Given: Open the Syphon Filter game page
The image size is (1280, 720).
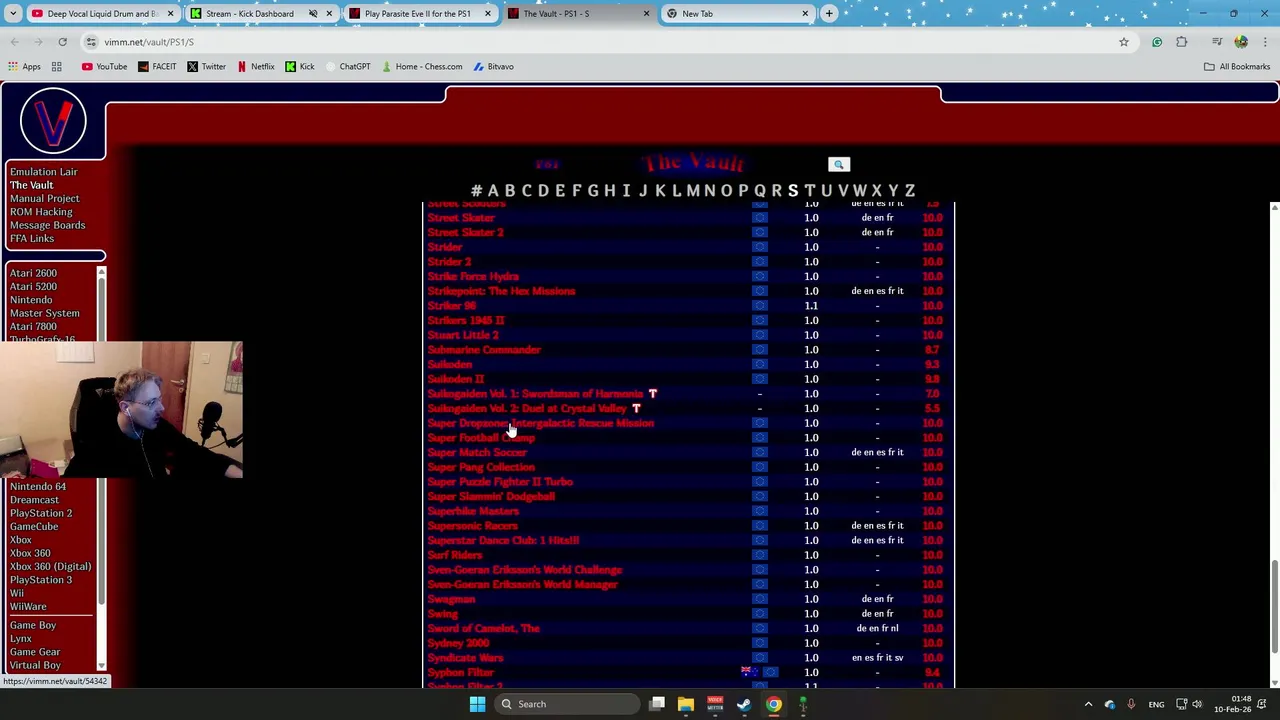Looking at the screenshot, I should [461, 672].
